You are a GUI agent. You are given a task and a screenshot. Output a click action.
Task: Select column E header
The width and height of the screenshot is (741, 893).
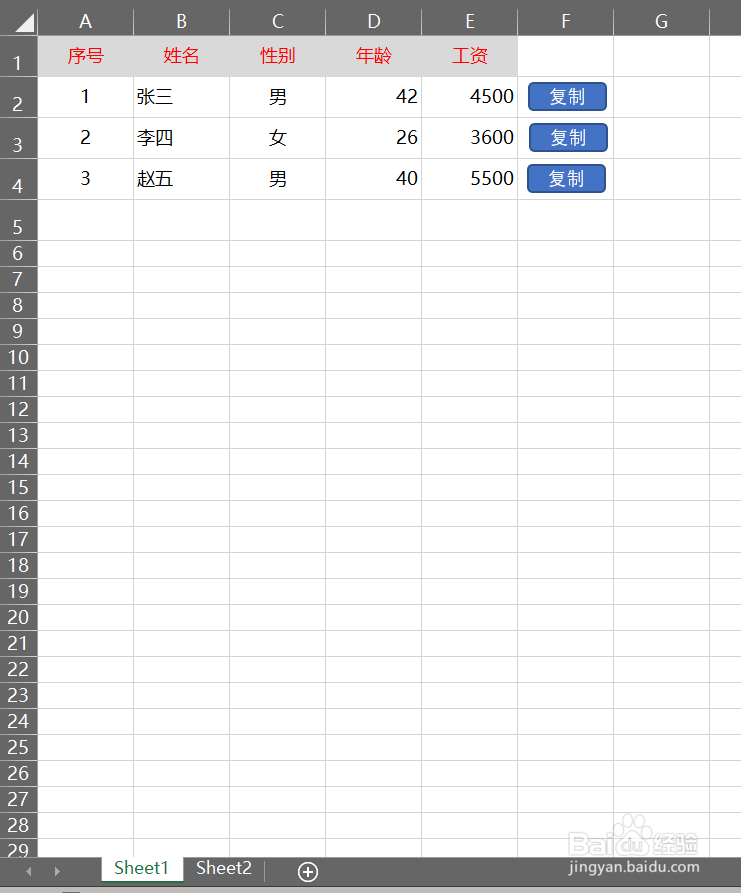click(470, 22)
